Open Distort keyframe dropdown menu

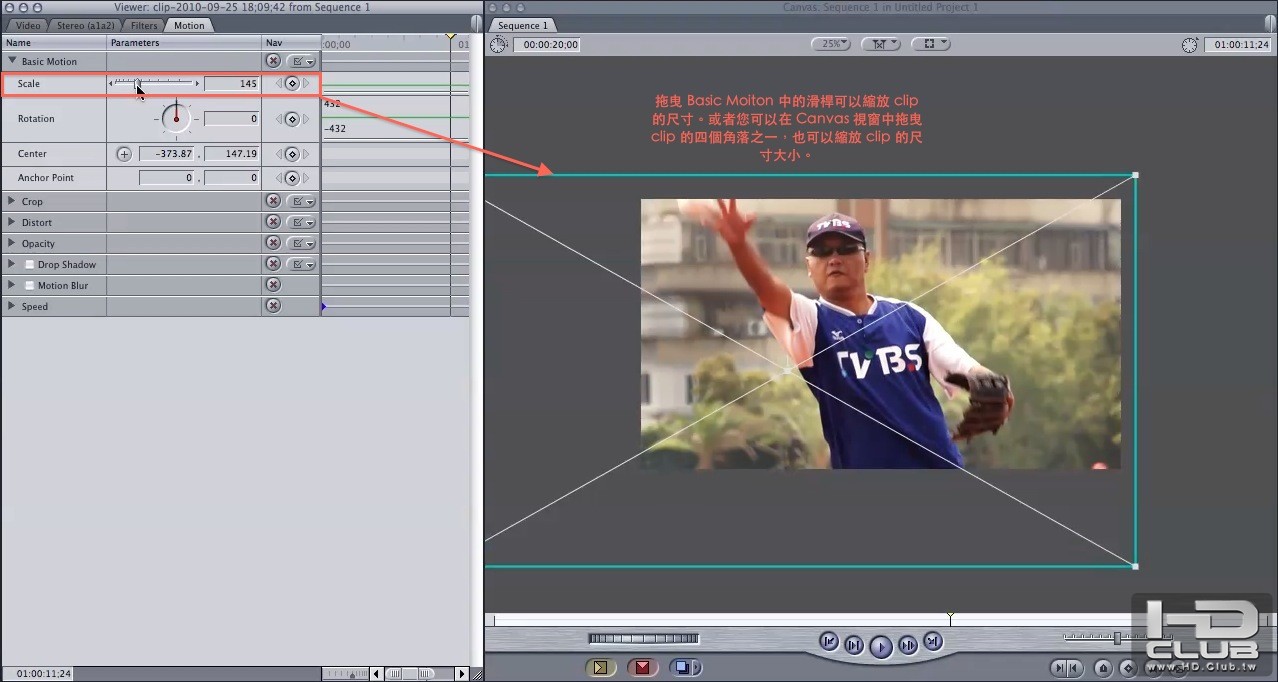[301, 222]
